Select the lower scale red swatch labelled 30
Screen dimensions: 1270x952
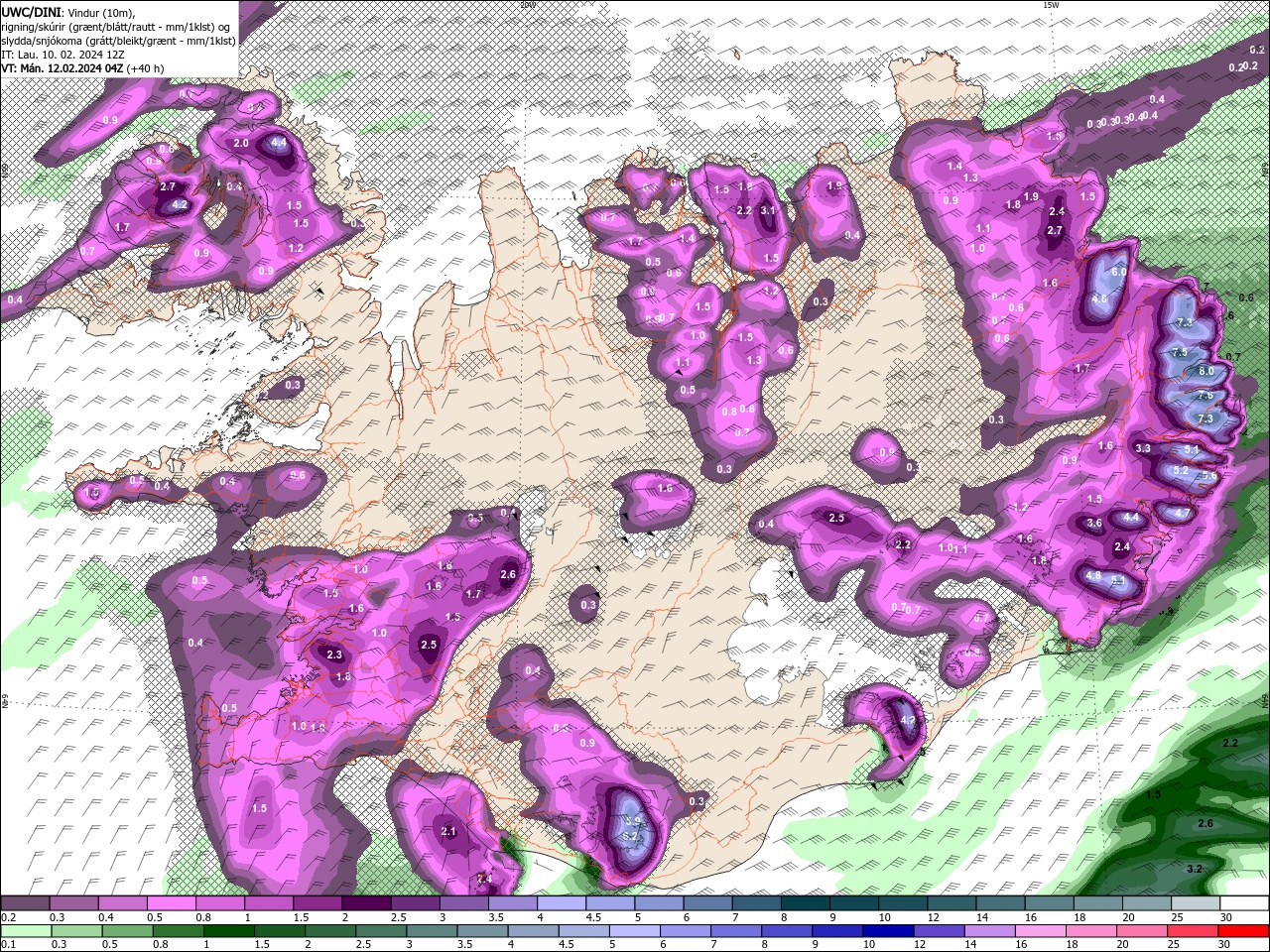(x=1244, y=930)
